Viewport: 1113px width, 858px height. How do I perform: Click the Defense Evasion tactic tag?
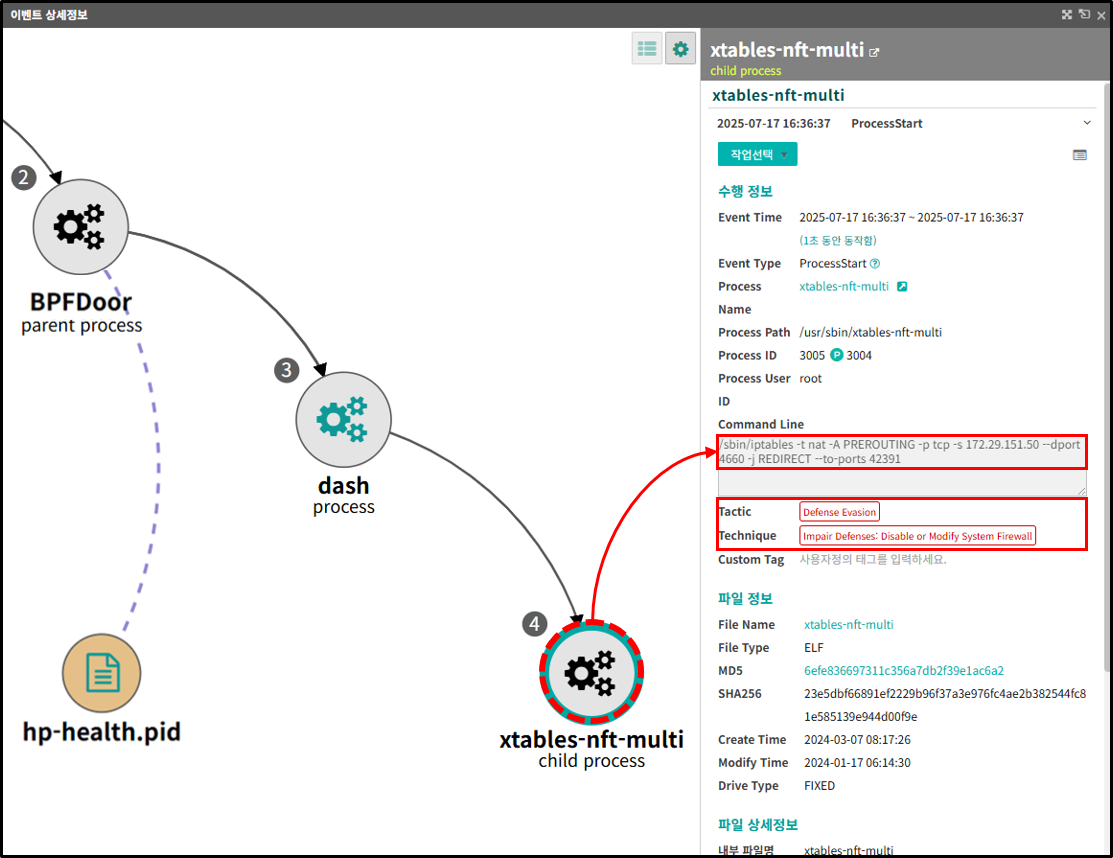coord(840,512)
